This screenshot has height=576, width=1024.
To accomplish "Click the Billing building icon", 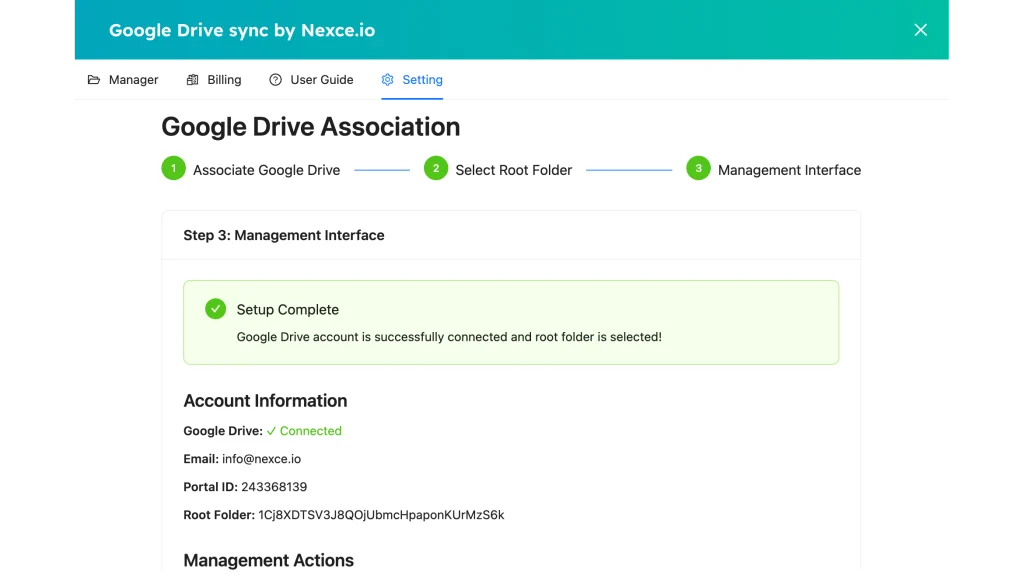I will click(193, 80).
